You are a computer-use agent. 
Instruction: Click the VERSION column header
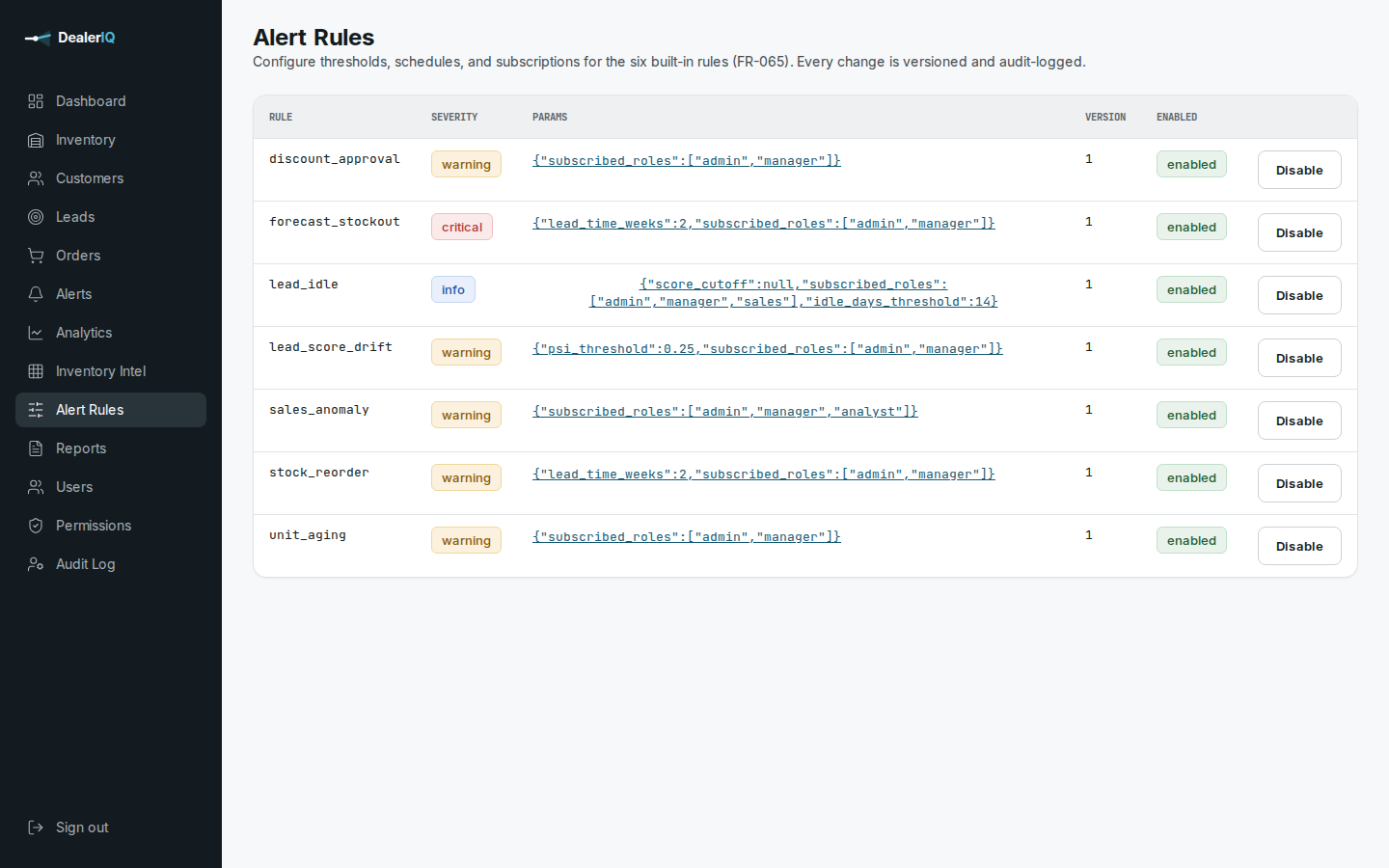point(1105,117)
